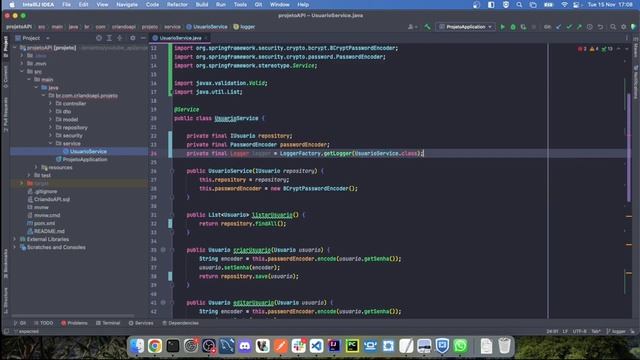
Task: Expand the repository package
Action: coord(50,128)
